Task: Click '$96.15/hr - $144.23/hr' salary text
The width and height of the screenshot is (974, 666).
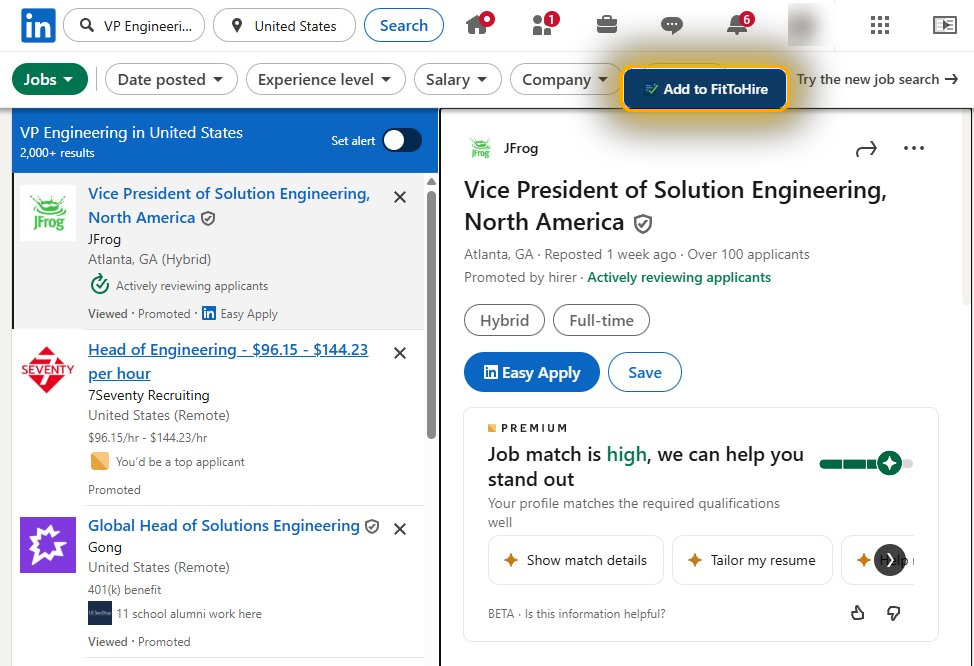Action: point(148,438)
